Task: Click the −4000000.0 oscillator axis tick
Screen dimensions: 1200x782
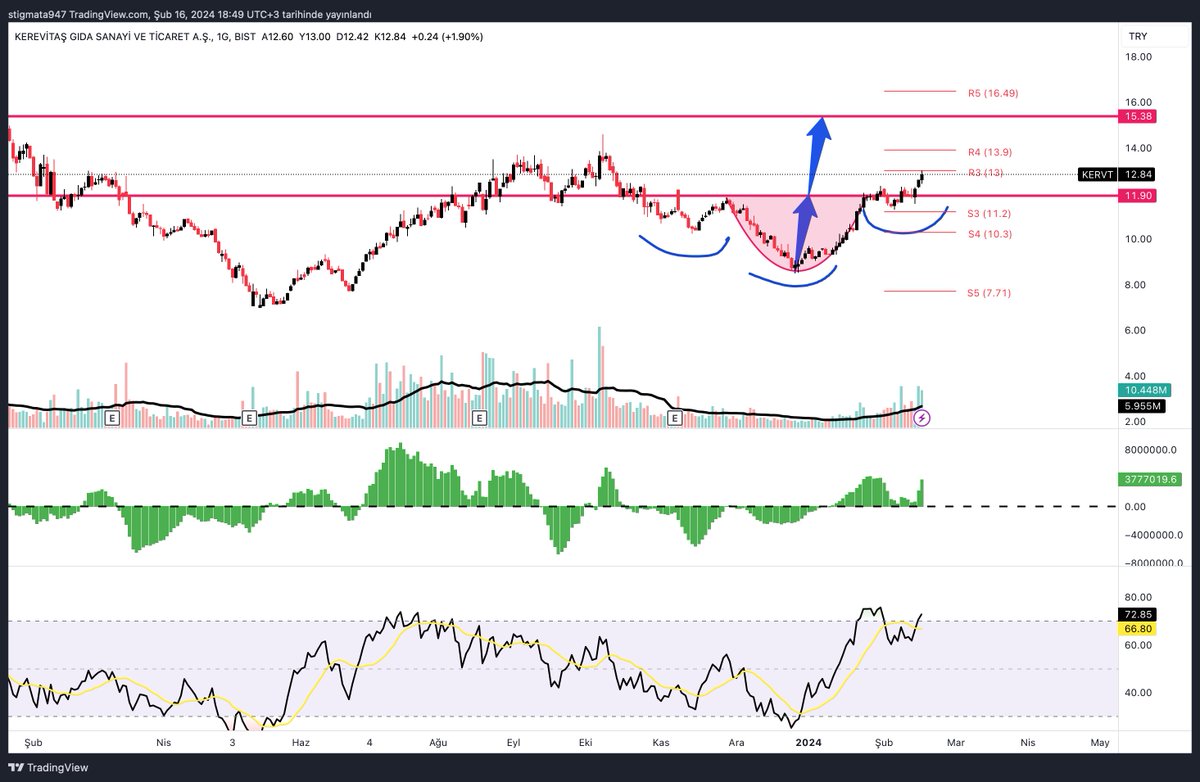Action: (1153, 534)
